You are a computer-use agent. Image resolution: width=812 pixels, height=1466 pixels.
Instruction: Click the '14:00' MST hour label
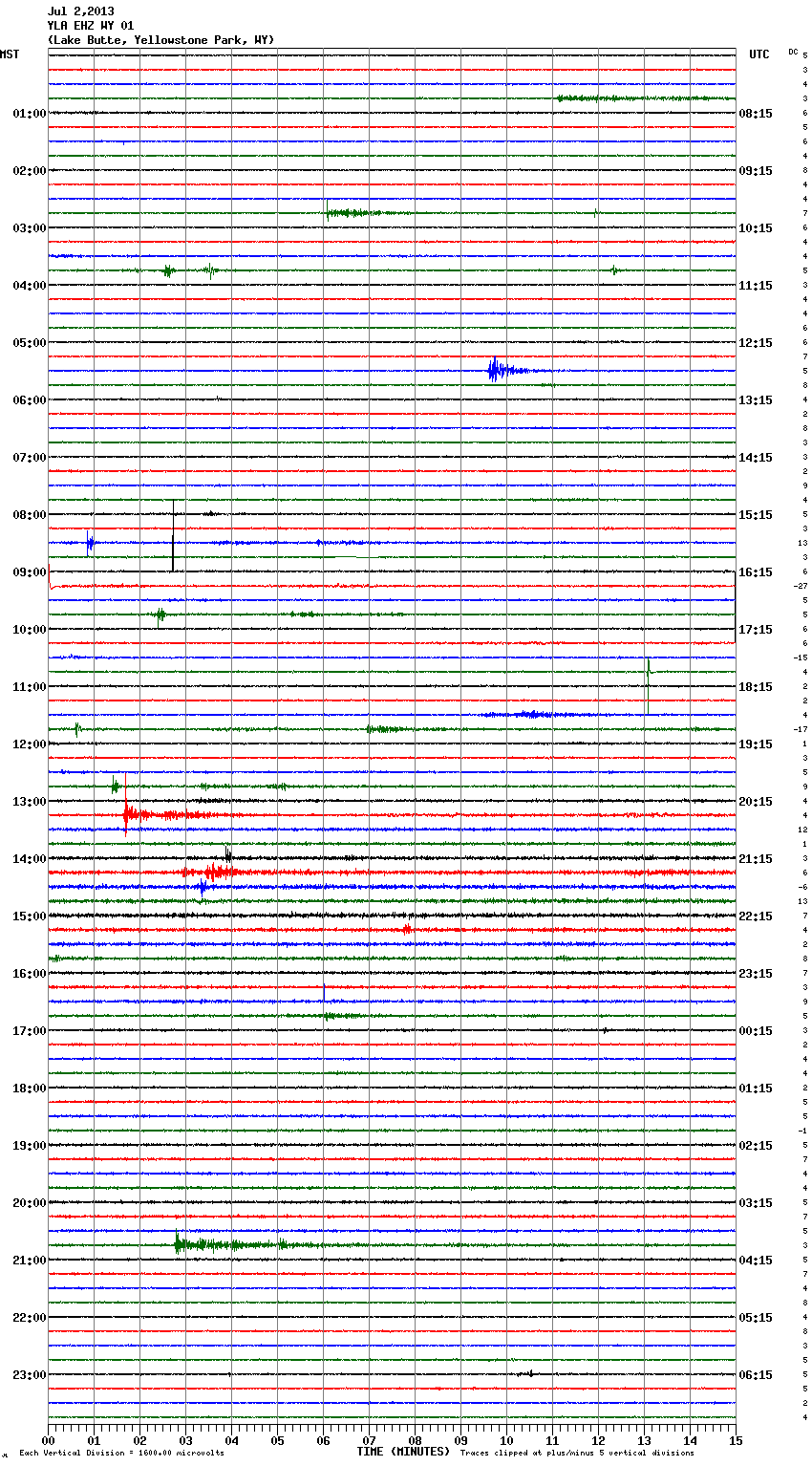point(30,859)
